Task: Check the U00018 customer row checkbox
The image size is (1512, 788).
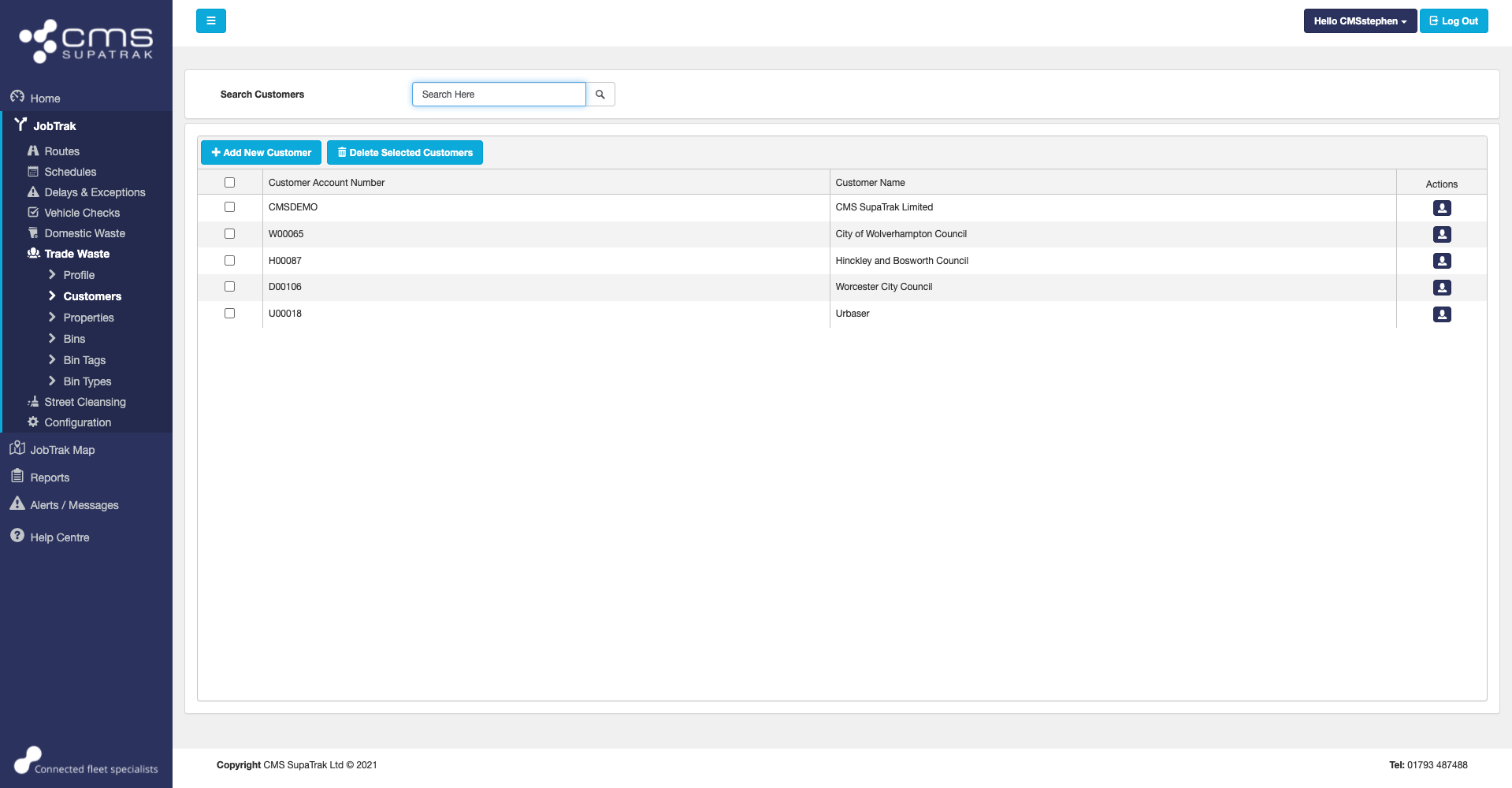Action: [229, 314]
